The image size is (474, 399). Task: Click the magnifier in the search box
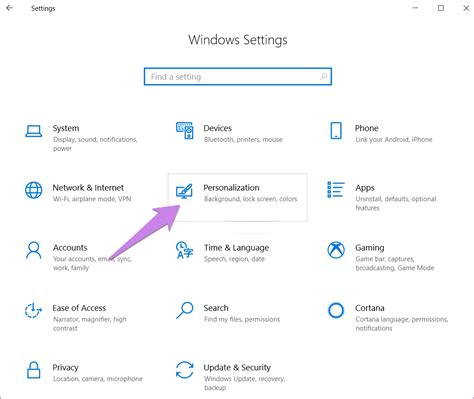coord(323,77)
